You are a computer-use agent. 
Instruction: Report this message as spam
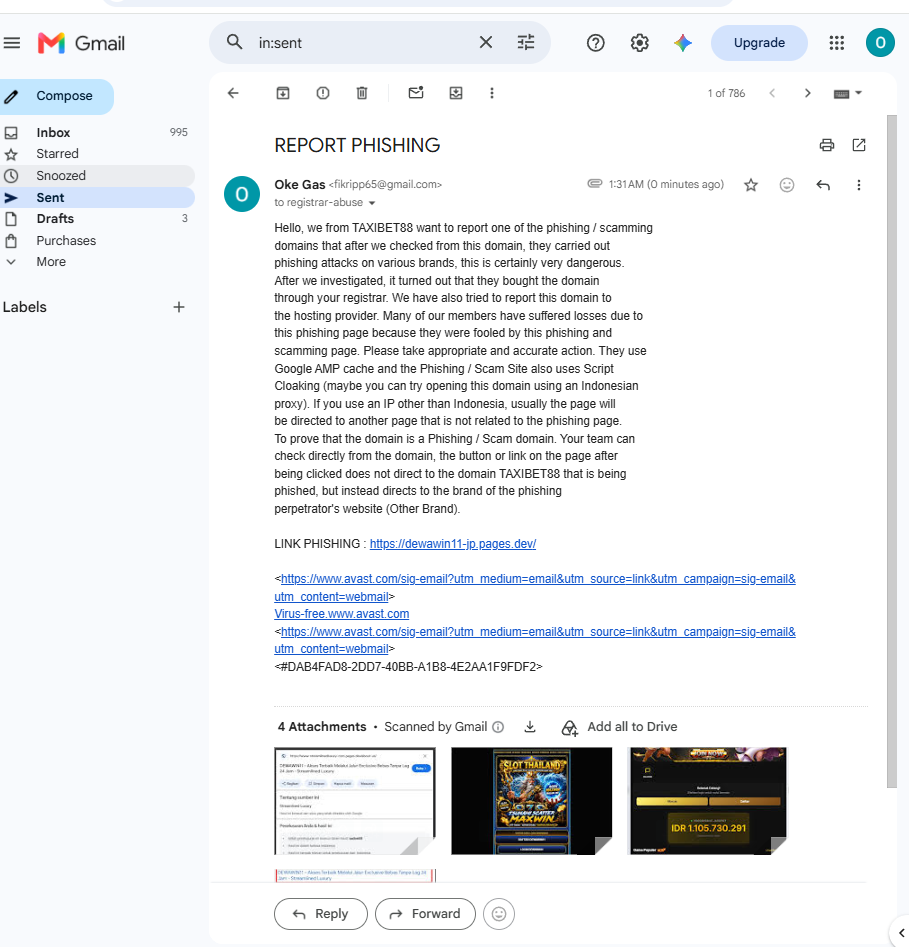323,93
